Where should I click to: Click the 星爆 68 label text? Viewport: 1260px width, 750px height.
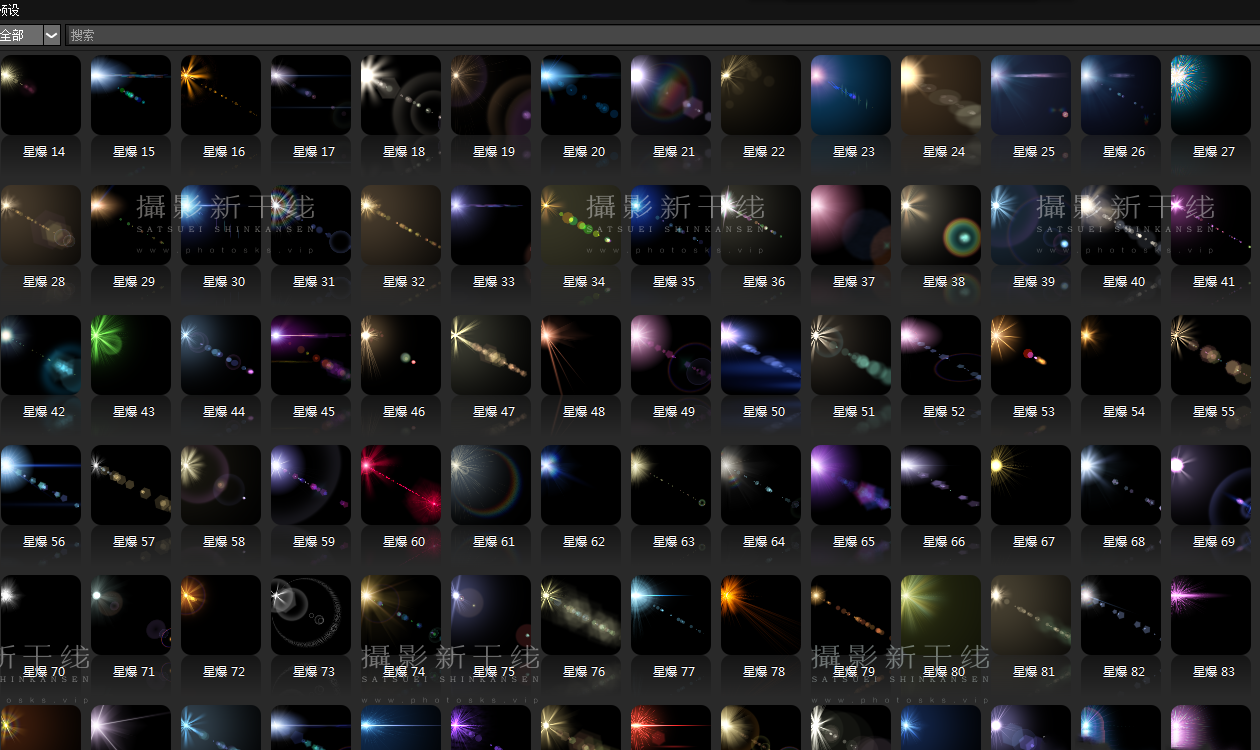(x=1124, y=542)
